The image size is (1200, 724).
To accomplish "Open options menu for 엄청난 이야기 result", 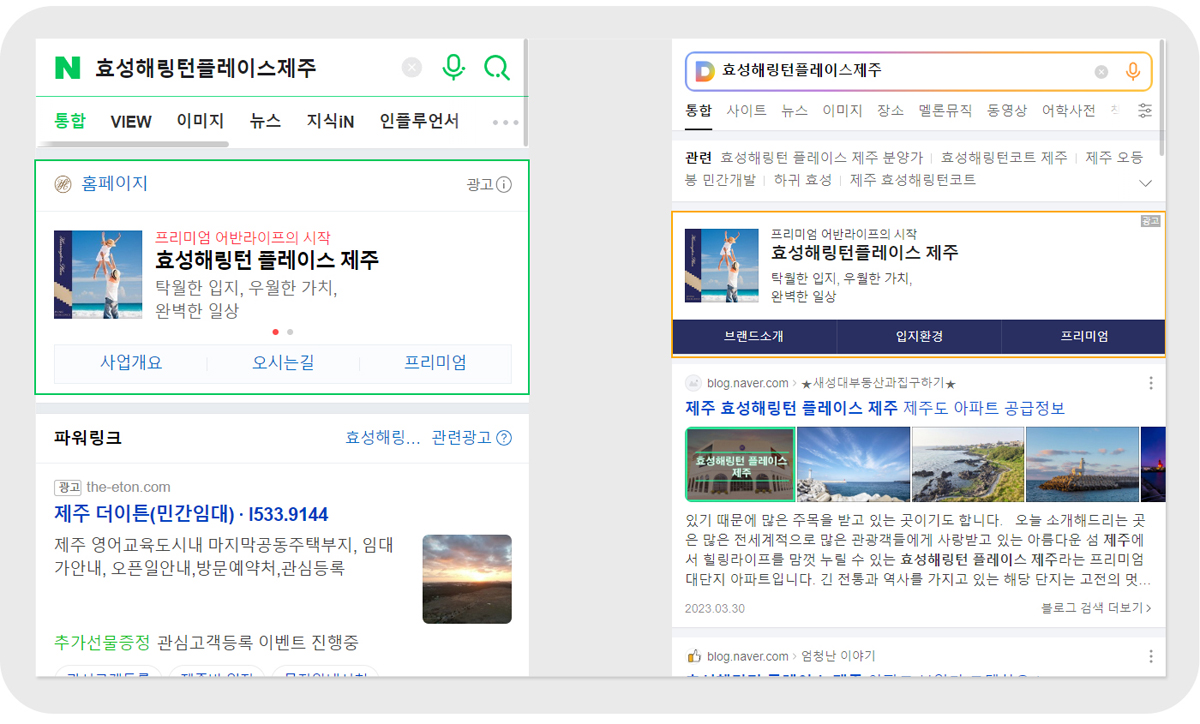I will [1151, 656].
